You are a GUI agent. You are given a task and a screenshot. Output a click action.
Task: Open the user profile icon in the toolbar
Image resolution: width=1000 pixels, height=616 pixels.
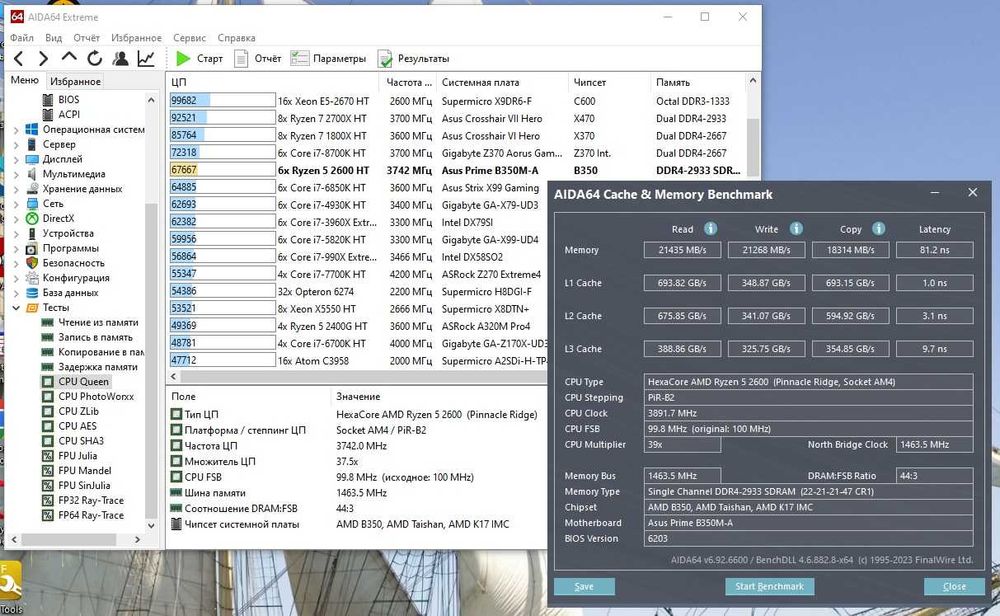pos(120,59)
